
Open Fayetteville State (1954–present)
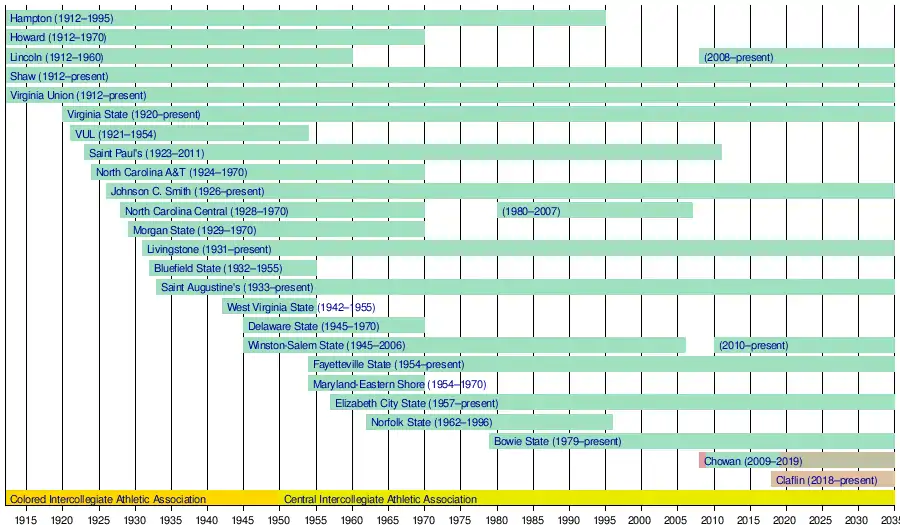389,364
